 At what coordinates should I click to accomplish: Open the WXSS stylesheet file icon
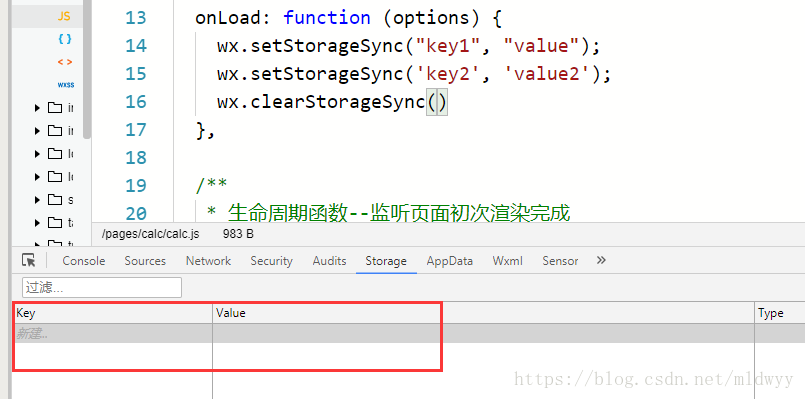pyautogui.click(x=66, y=85)
